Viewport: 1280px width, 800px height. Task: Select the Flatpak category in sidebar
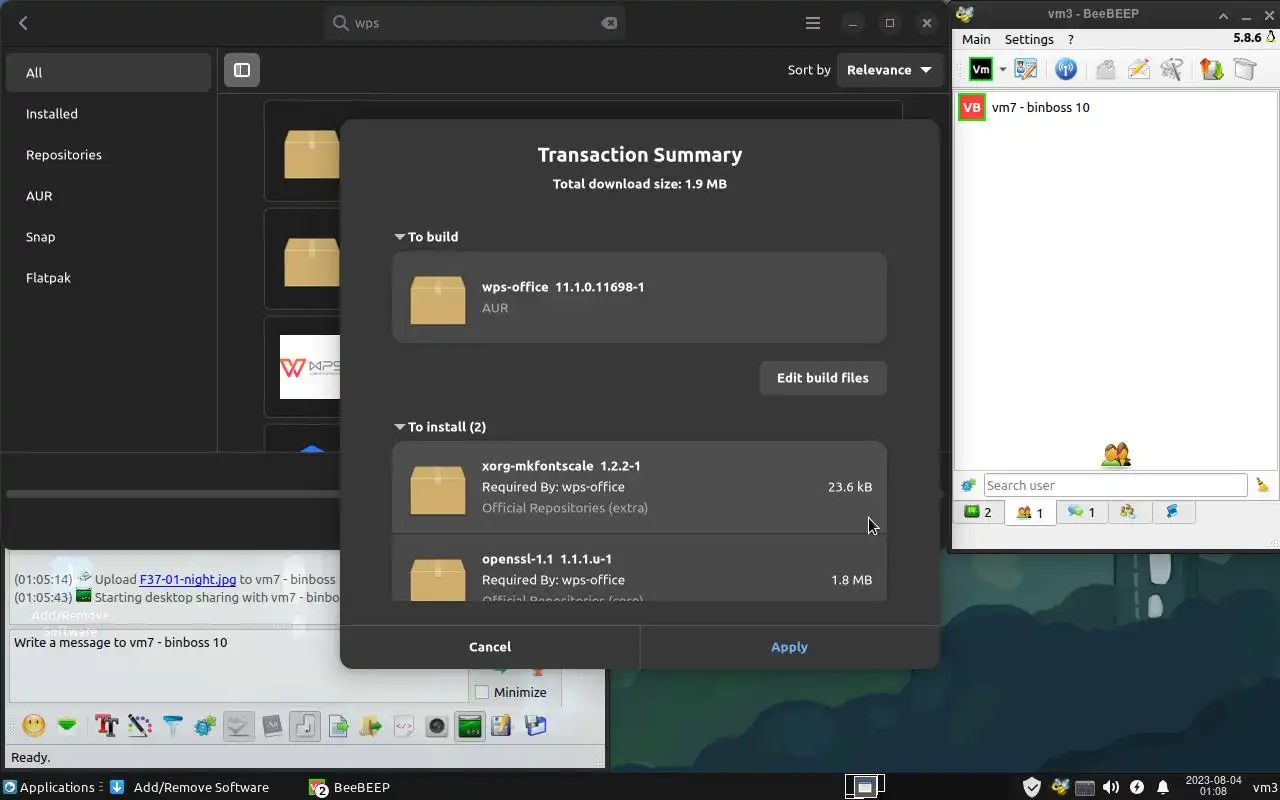[x=108, y=278]
